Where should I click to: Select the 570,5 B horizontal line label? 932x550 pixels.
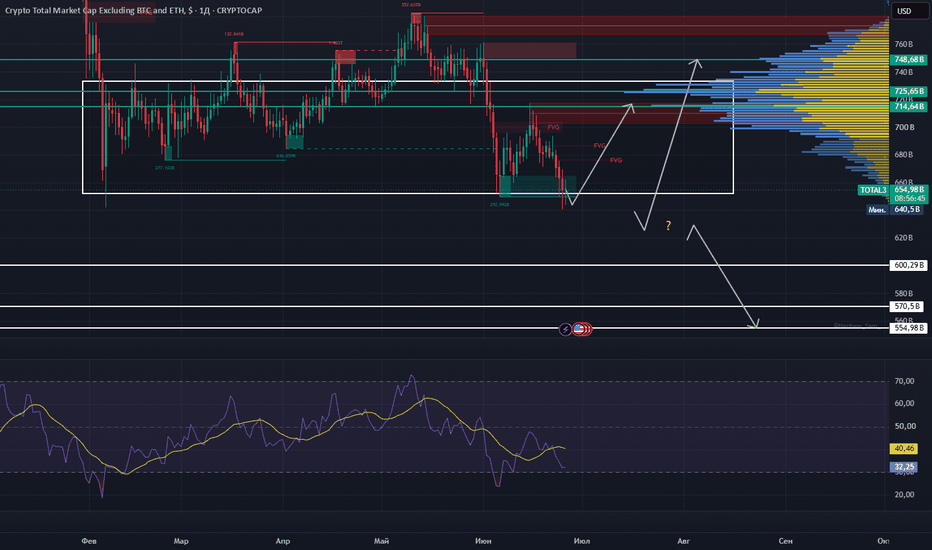pyautogui.click(x=906, y=306)
